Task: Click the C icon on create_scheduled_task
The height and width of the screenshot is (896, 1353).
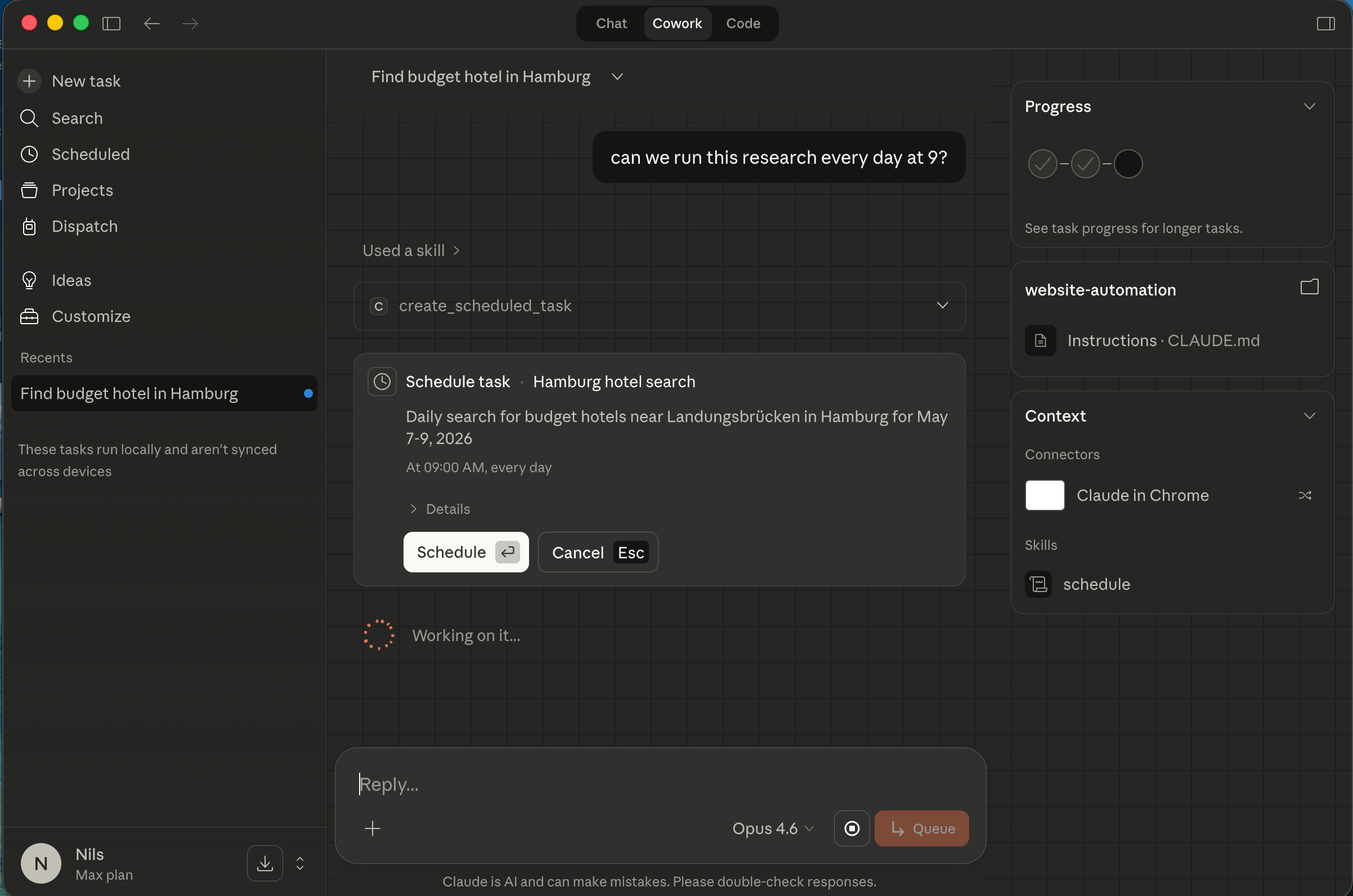Action: click(x=378, y=306)
